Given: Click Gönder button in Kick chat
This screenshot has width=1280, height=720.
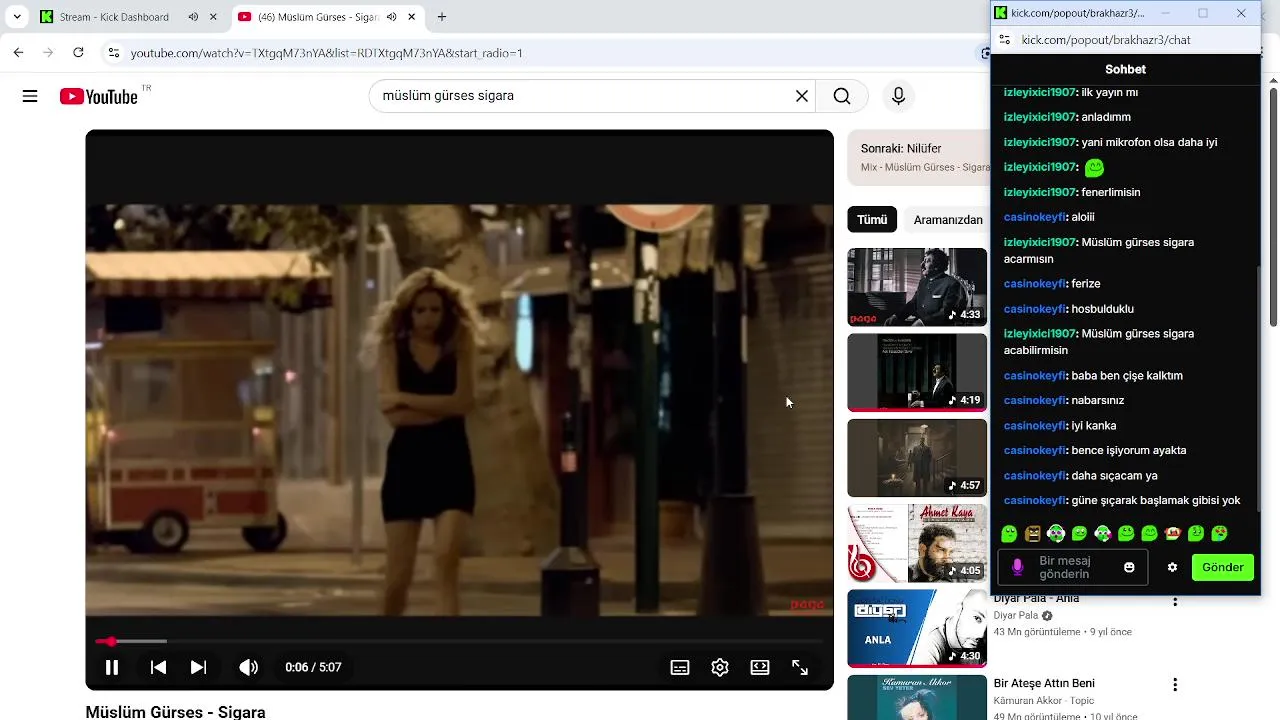Looking at the screenshot, I should point(1223,567).
